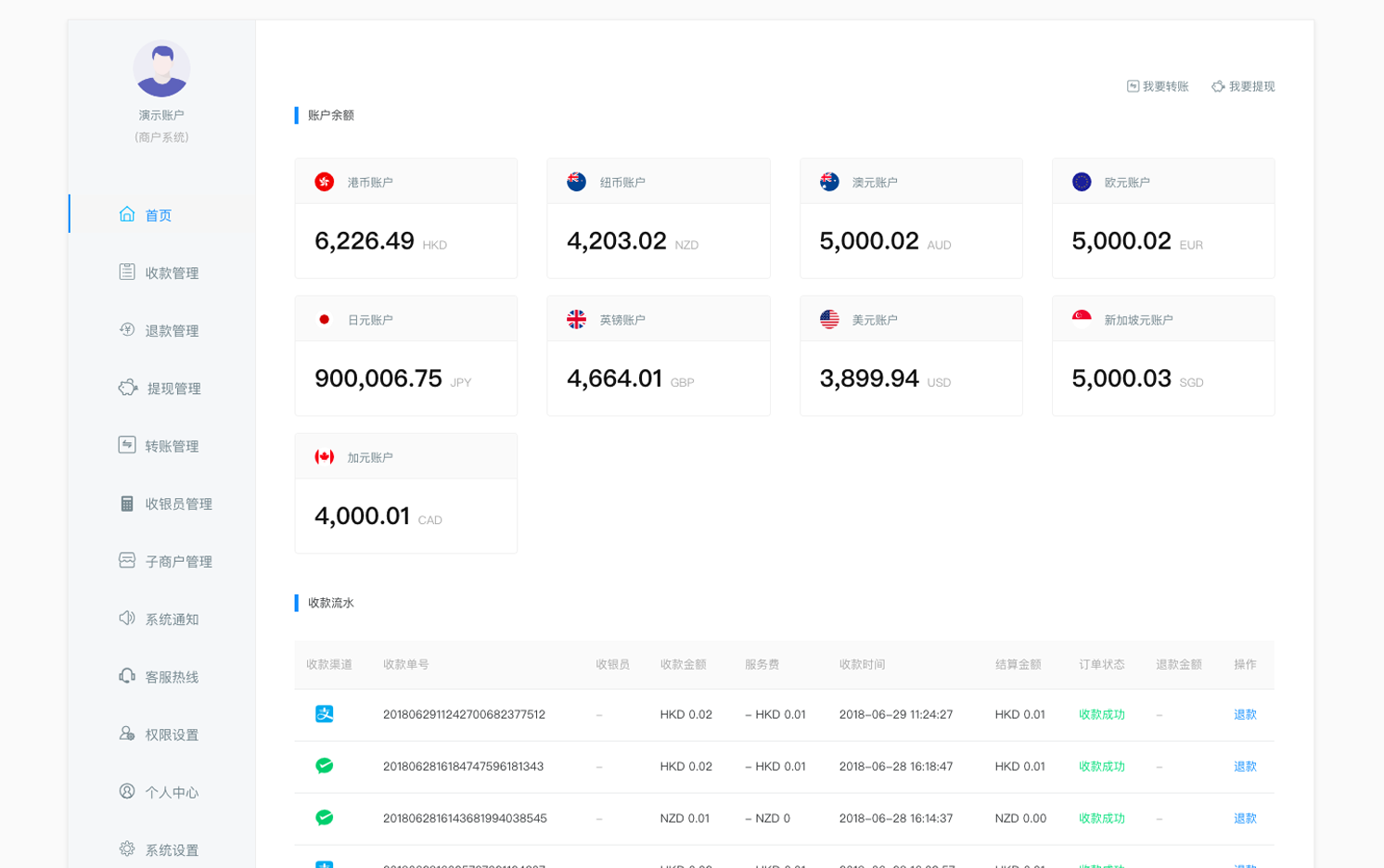This screenshot has width=1384, height=868.
Task: Click the US flag icon
Action: click(829, 319)
